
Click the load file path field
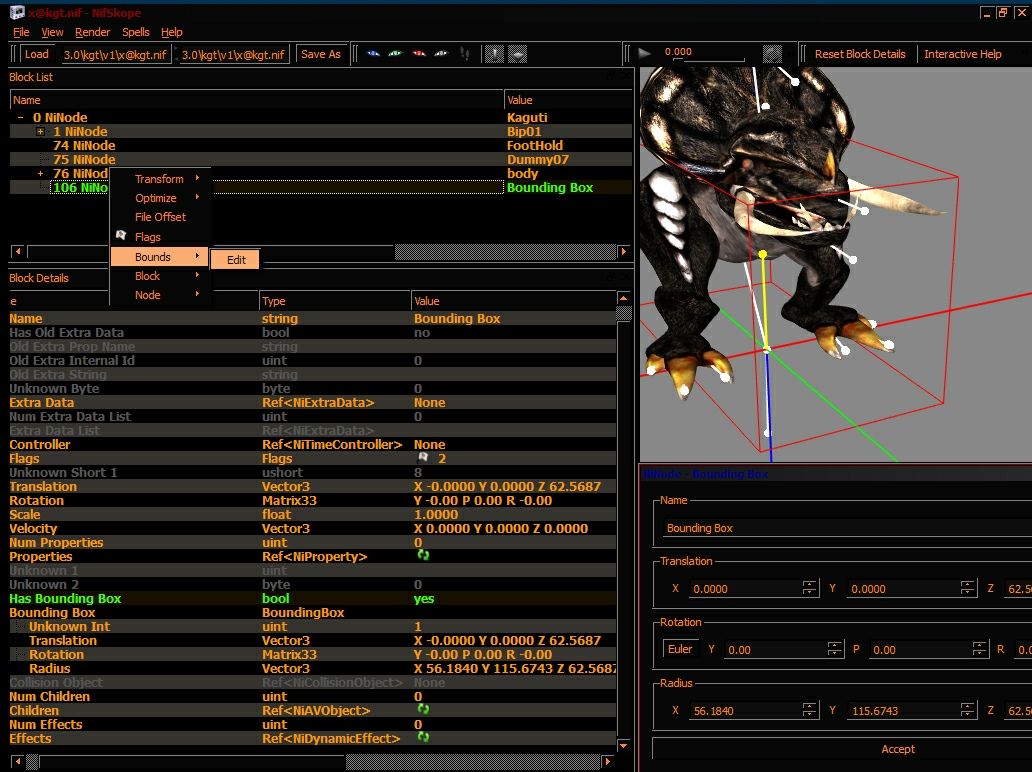115,55
